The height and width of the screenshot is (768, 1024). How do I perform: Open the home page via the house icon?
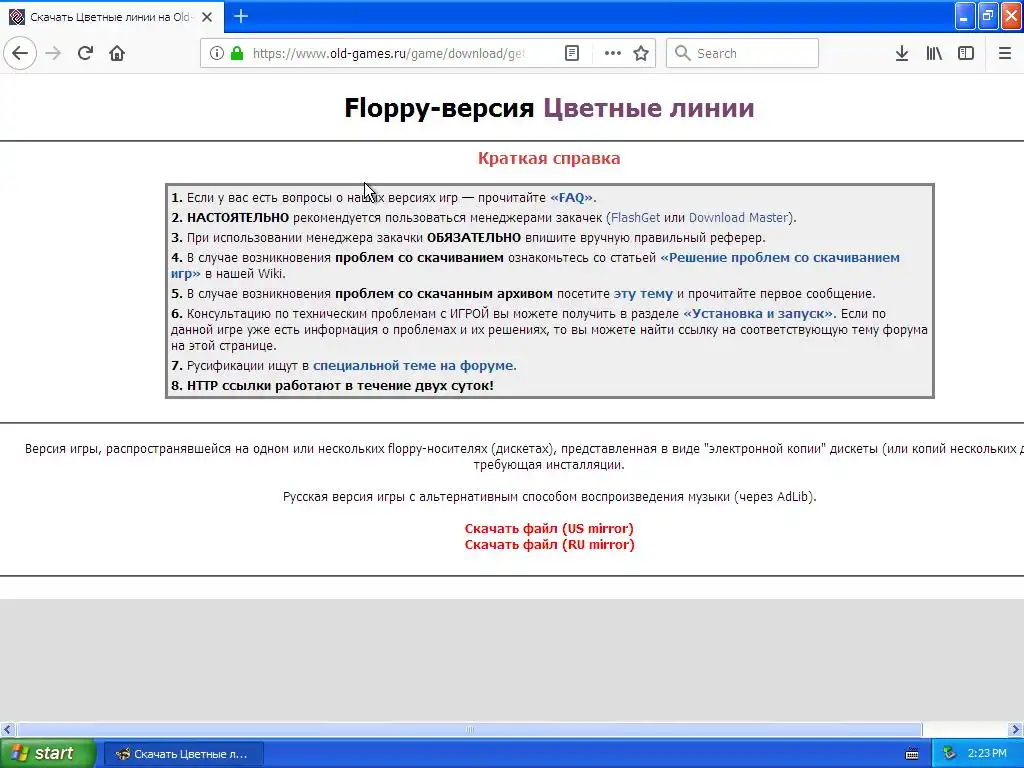tap(117, 53)
